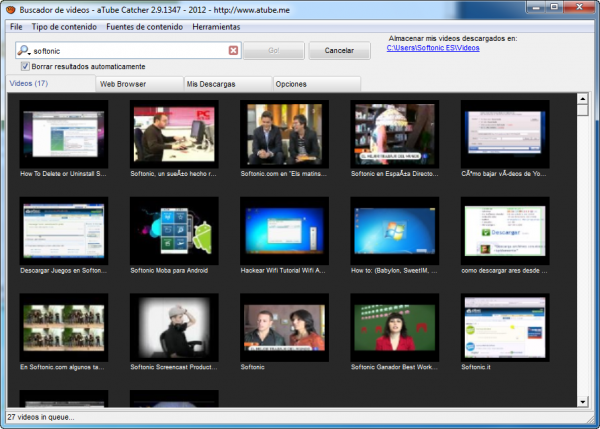Select Softonic Moba para Android thumbnail

(x=174, y=230)
